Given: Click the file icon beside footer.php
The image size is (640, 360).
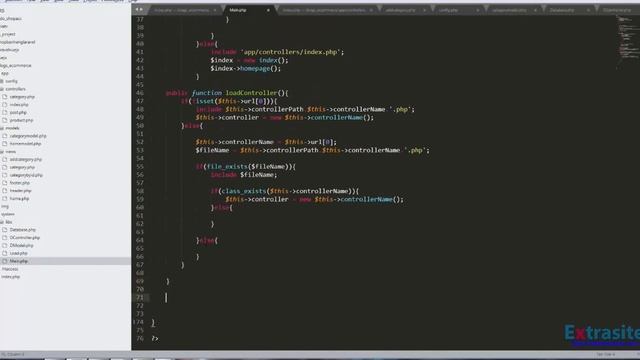Looking at the screenshot, I should 5,183.
